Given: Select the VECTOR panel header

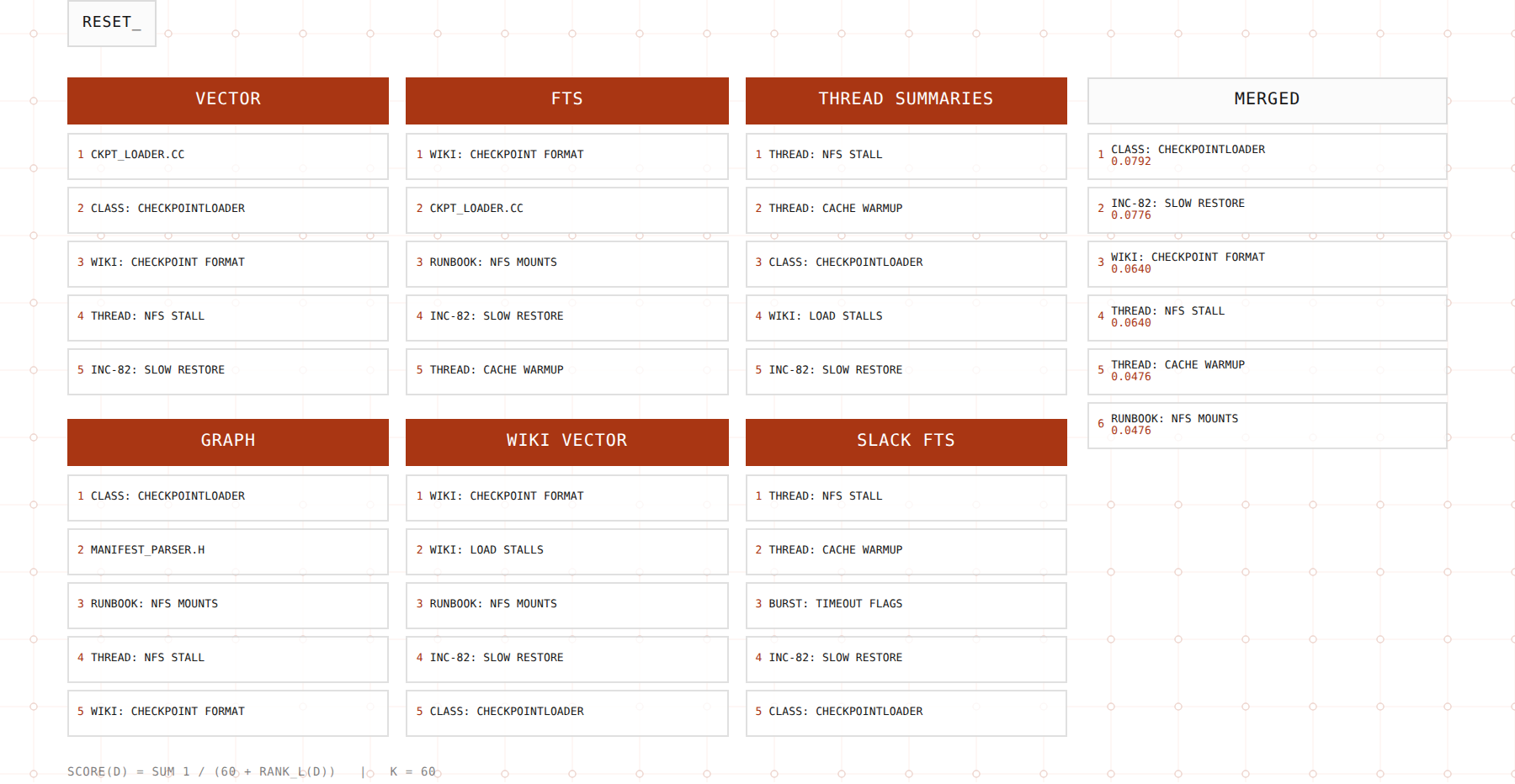Looking at the screenshot, I should [228, 101].
